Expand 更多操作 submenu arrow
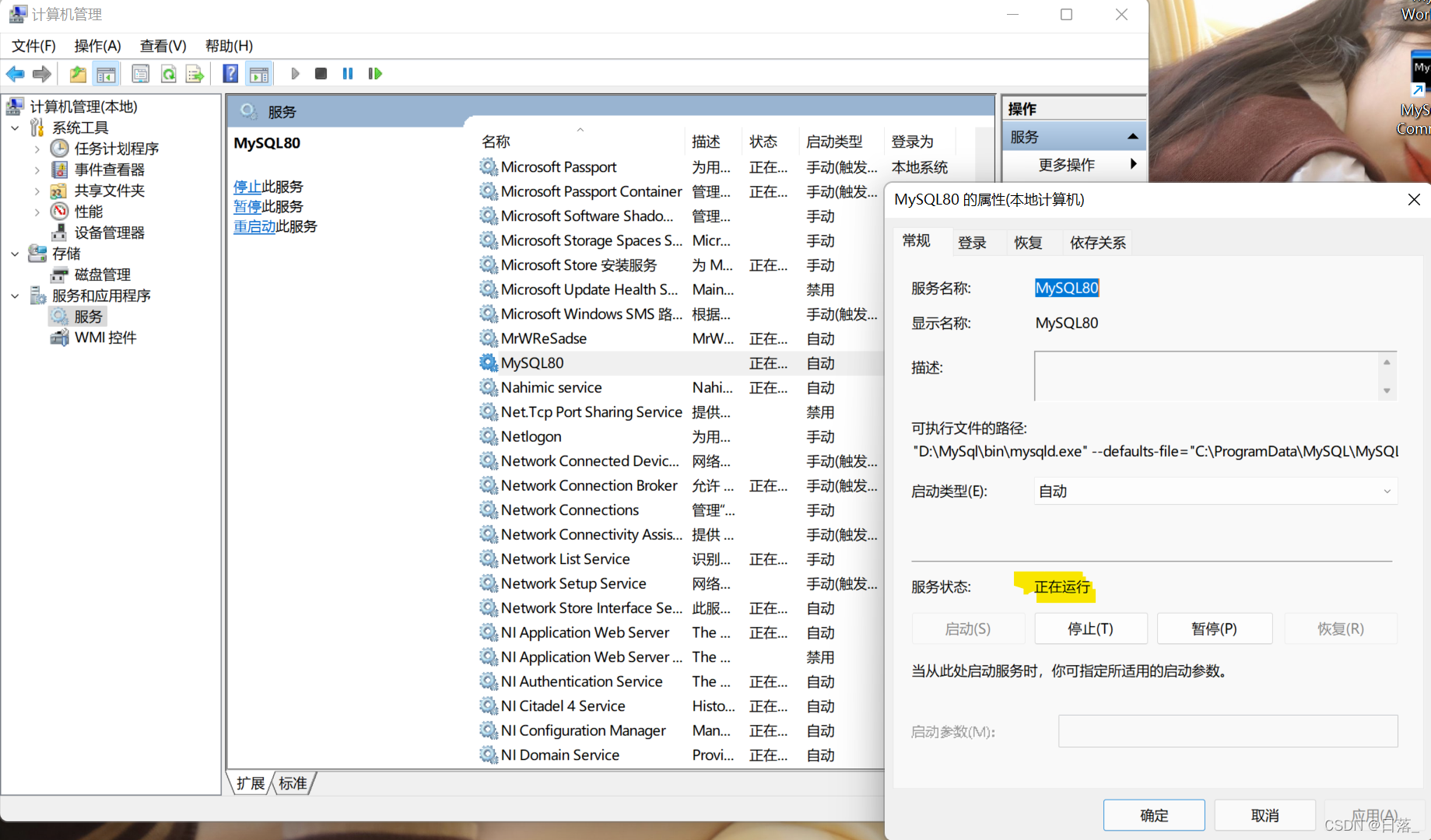Viewport: 1431px width, 840px height. point(1133,164)
